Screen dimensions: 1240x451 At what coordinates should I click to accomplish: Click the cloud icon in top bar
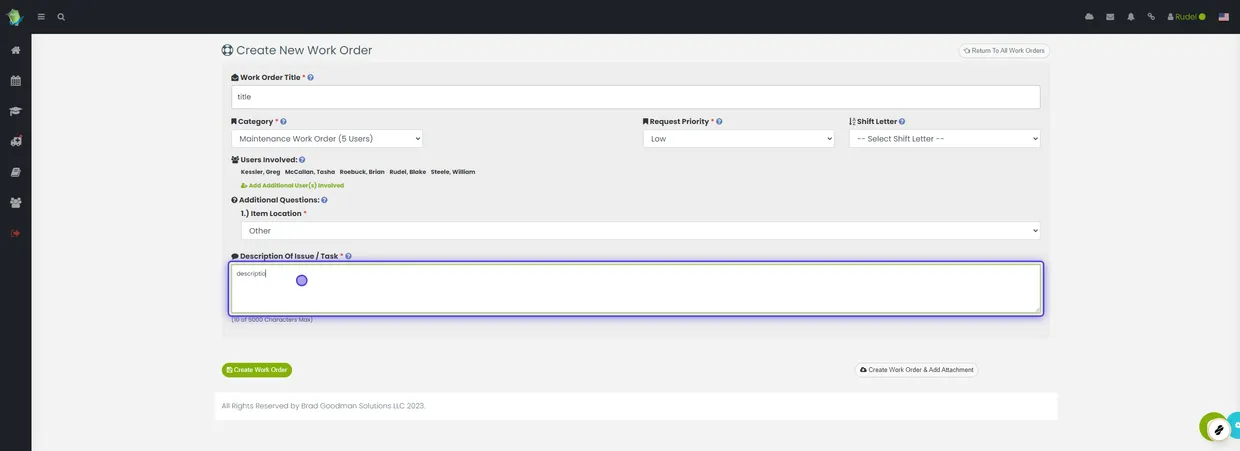pyautogui.click(x=1089, y=17)
